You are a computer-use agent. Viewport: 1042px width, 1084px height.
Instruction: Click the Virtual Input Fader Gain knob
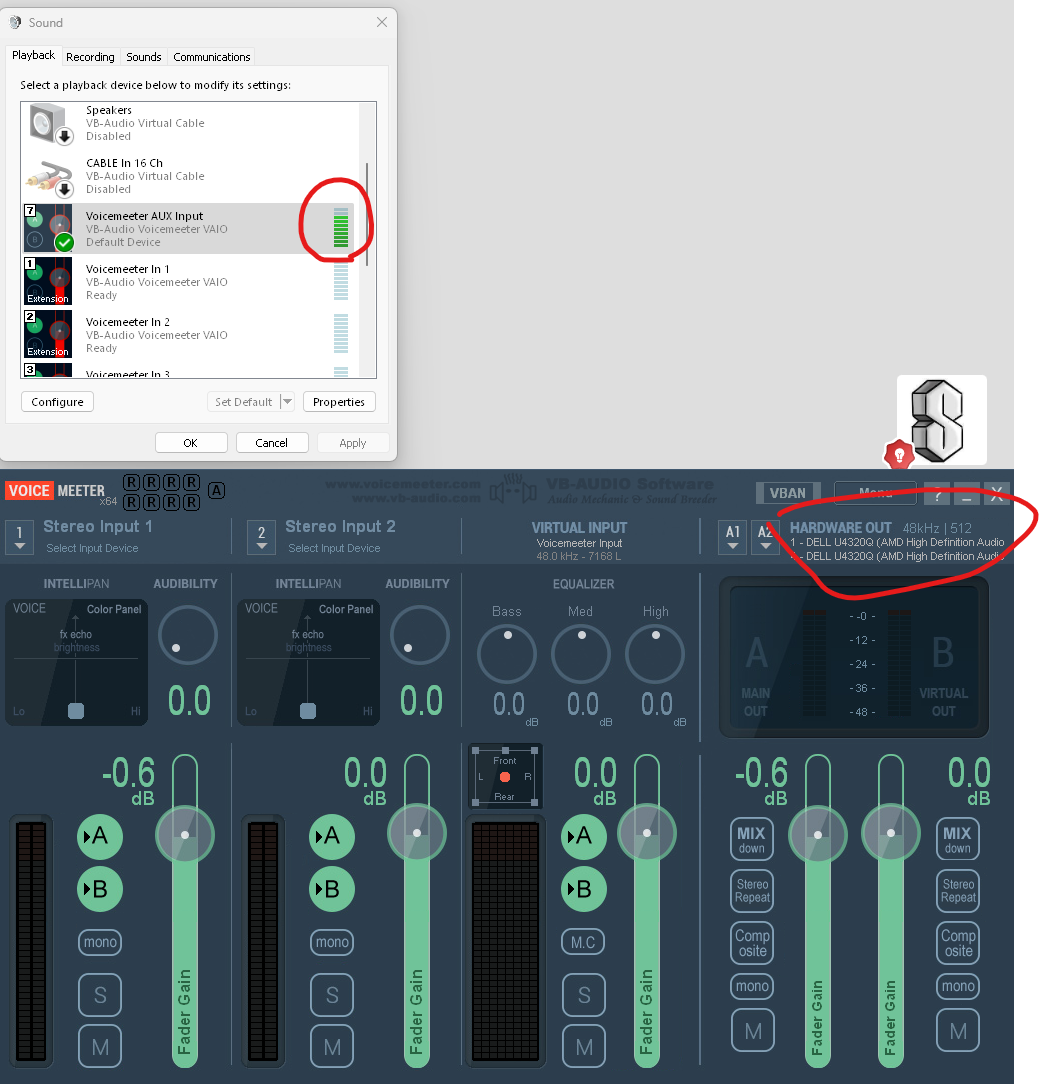646,833
